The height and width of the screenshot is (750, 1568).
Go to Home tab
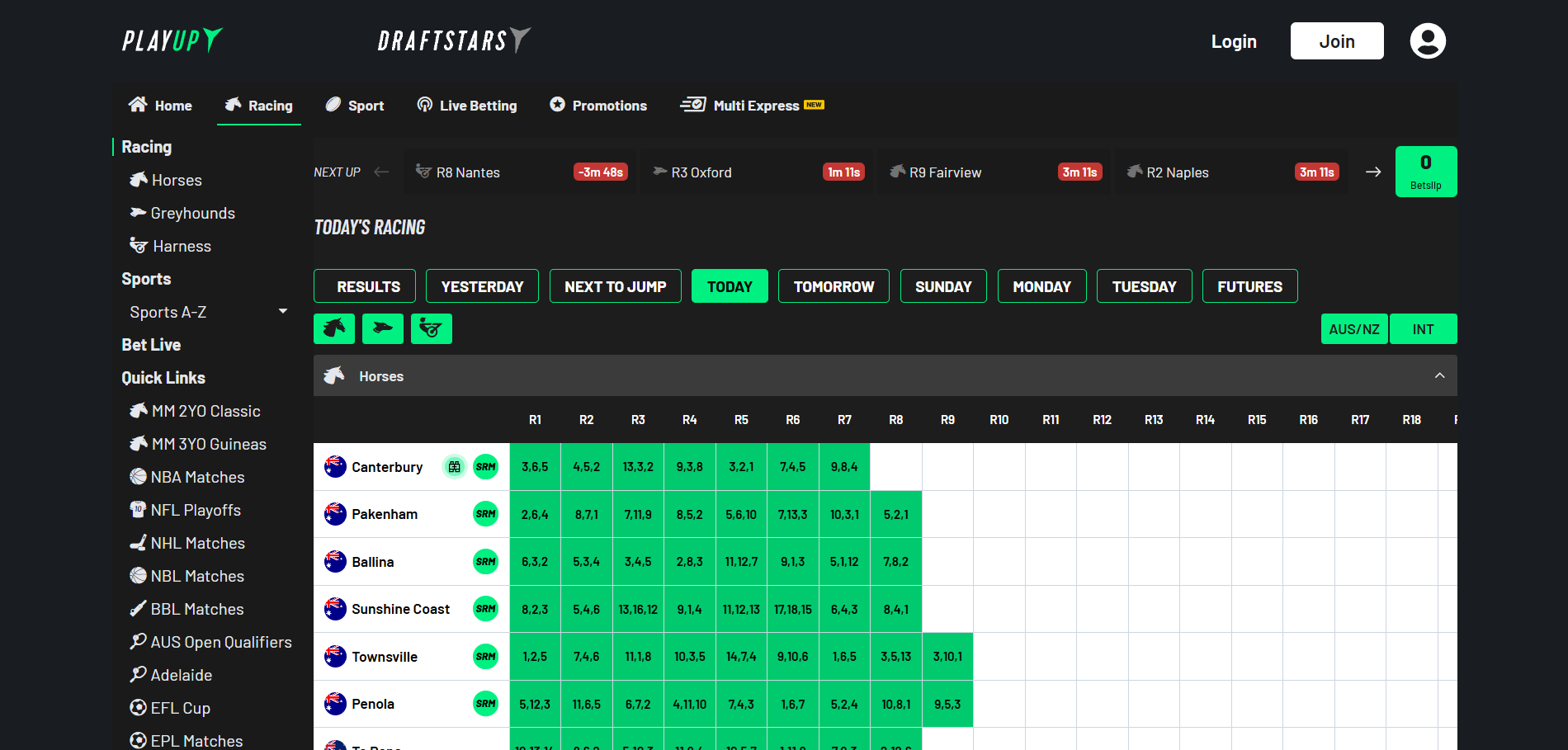(161, 105)
